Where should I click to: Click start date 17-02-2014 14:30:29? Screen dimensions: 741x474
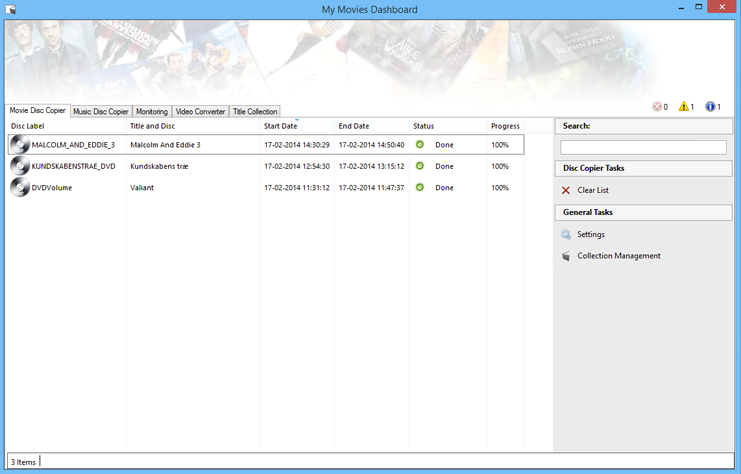[x=297, y=145]
